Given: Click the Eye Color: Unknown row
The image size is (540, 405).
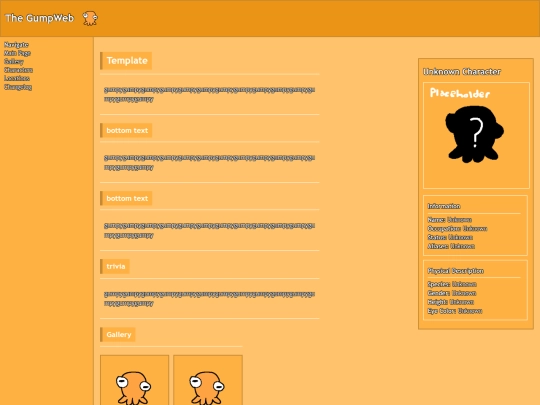Looking at the screenshot, I should click(x=455, y=311).
